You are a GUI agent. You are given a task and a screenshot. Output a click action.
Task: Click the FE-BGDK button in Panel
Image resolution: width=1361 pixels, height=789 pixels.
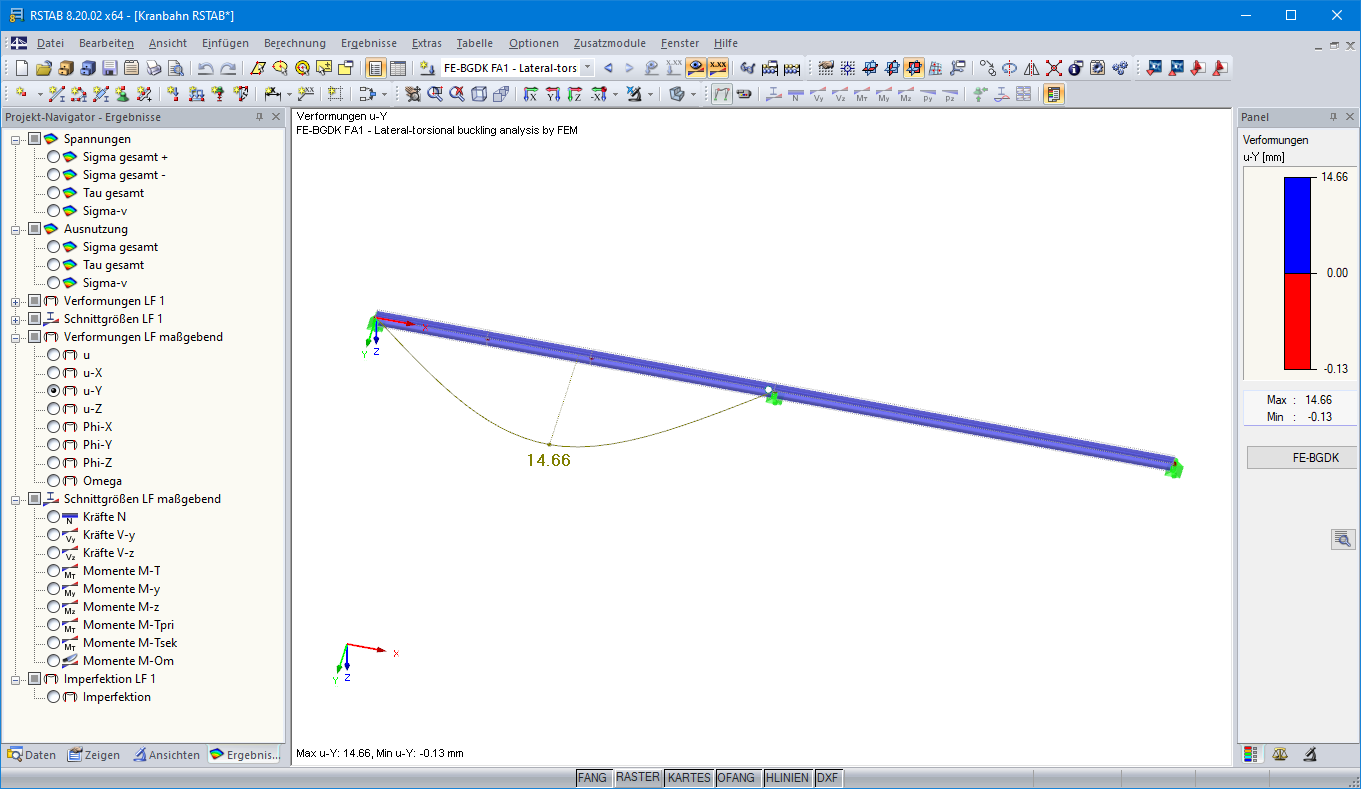coord(1301,458)
